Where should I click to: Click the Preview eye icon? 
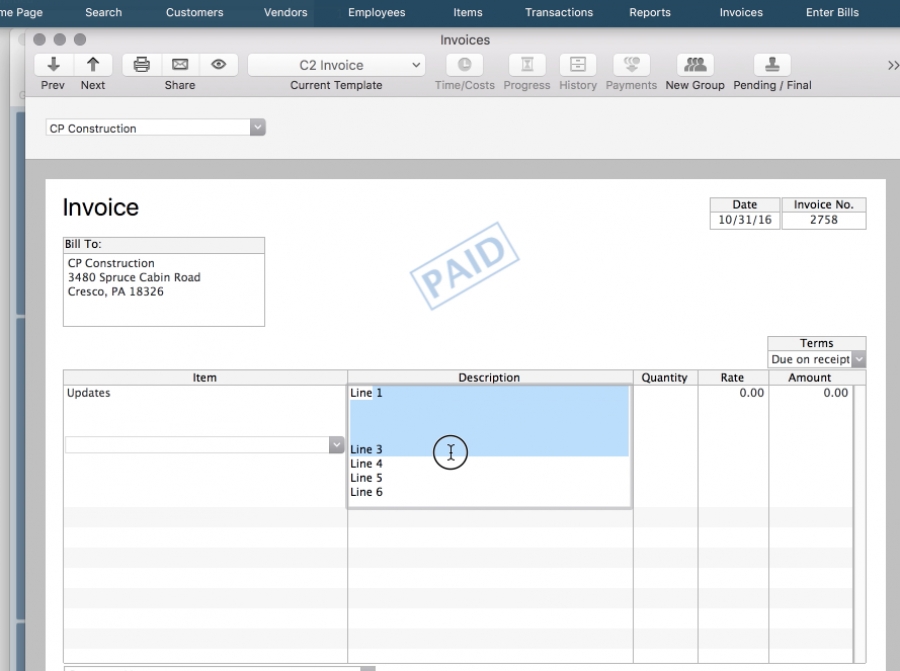pos(218,63)
